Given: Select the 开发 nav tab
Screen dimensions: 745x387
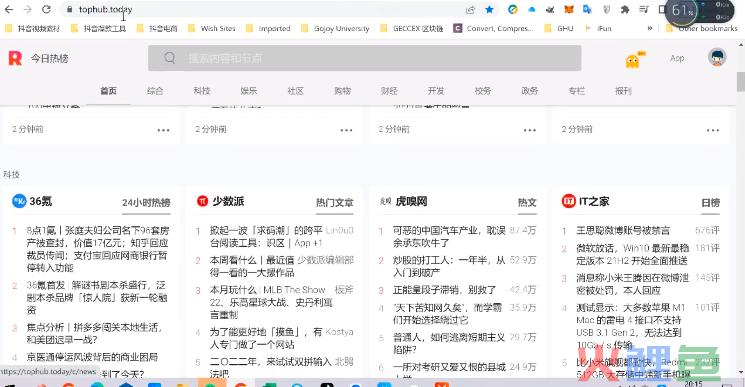Looking at the screenshot, I should coord(436,91).
